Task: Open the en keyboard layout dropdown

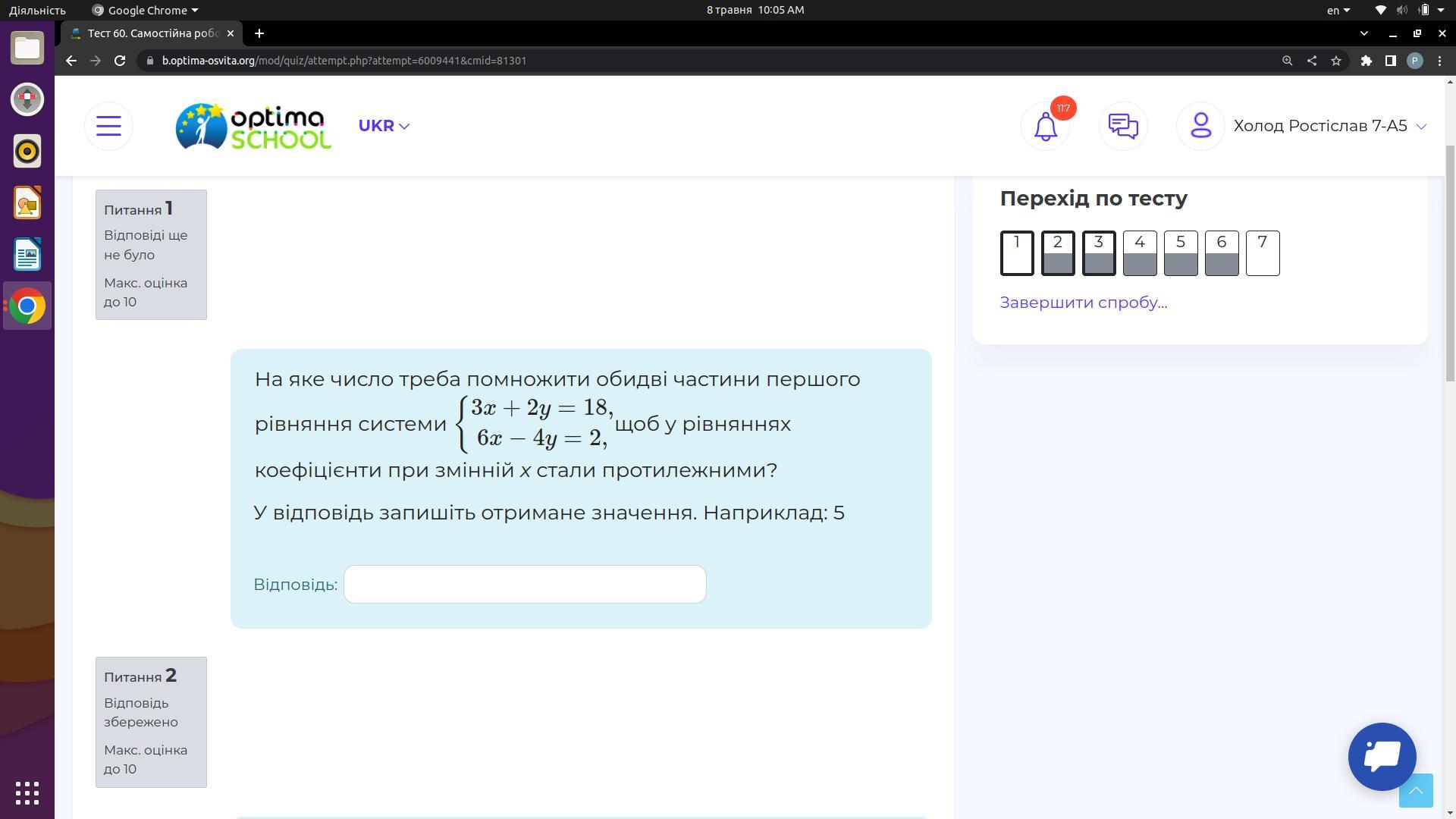Action: coord(1338,10)
